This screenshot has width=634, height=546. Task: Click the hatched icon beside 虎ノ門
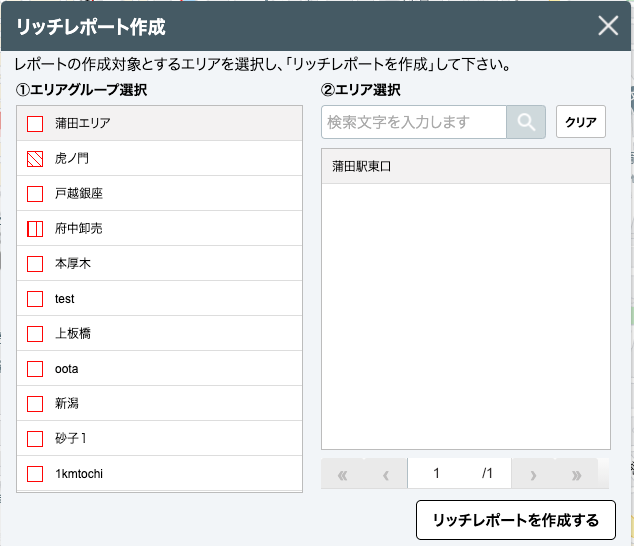[x=35, y=159]
